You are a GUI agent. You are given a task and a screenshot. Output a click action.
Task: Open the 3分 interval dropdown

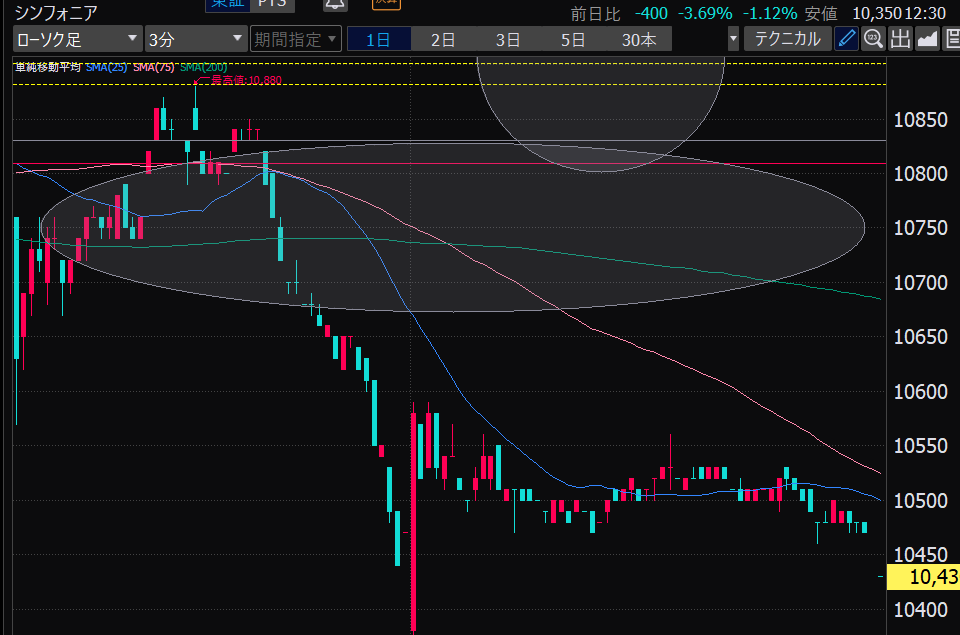[195, 40]
